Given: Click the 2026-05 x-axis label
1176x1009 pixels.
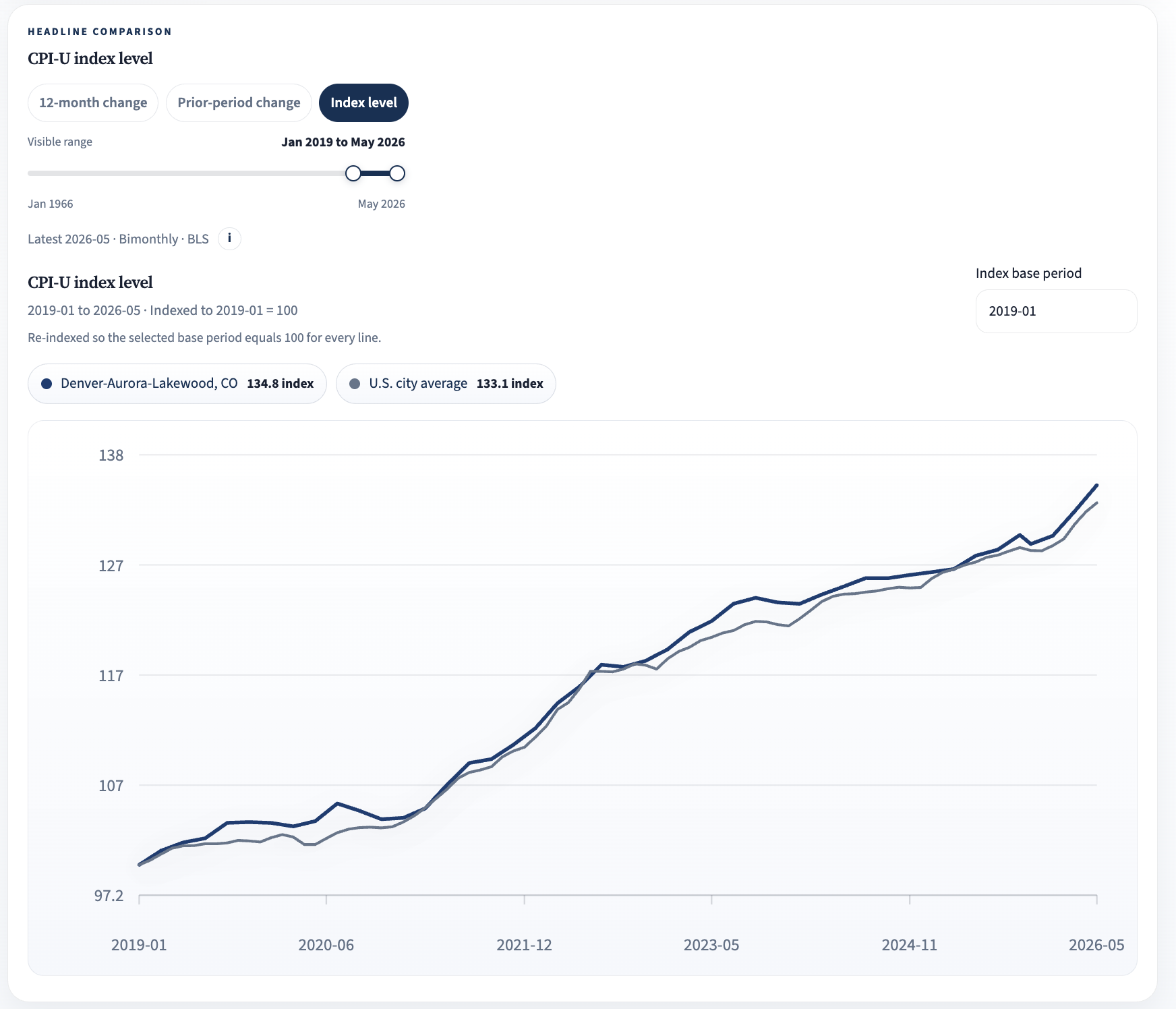Looking at the screenshot, I should (x=1096, y=945).
